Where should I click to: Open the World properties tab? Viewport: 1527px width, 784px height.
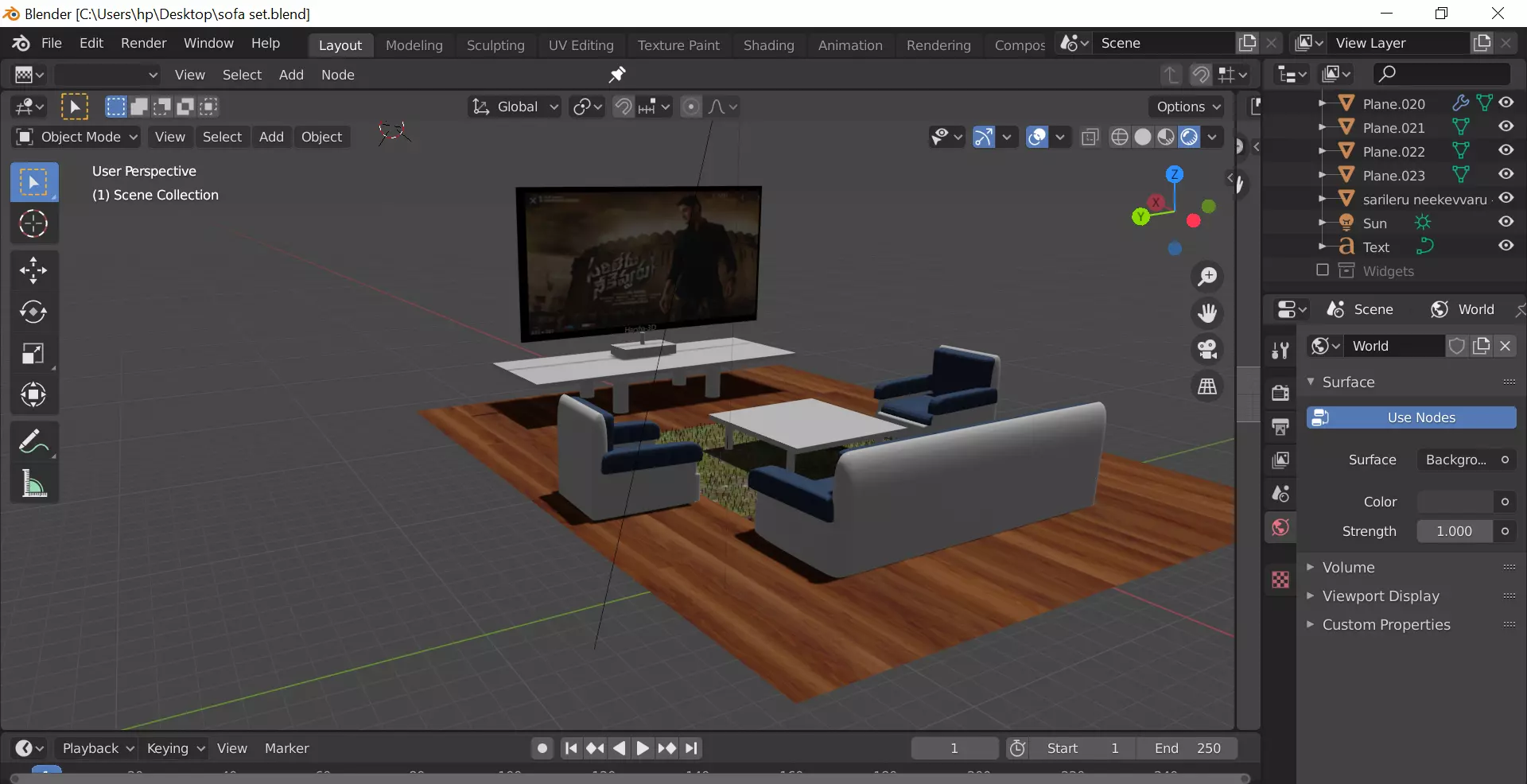coord(1280,527)
